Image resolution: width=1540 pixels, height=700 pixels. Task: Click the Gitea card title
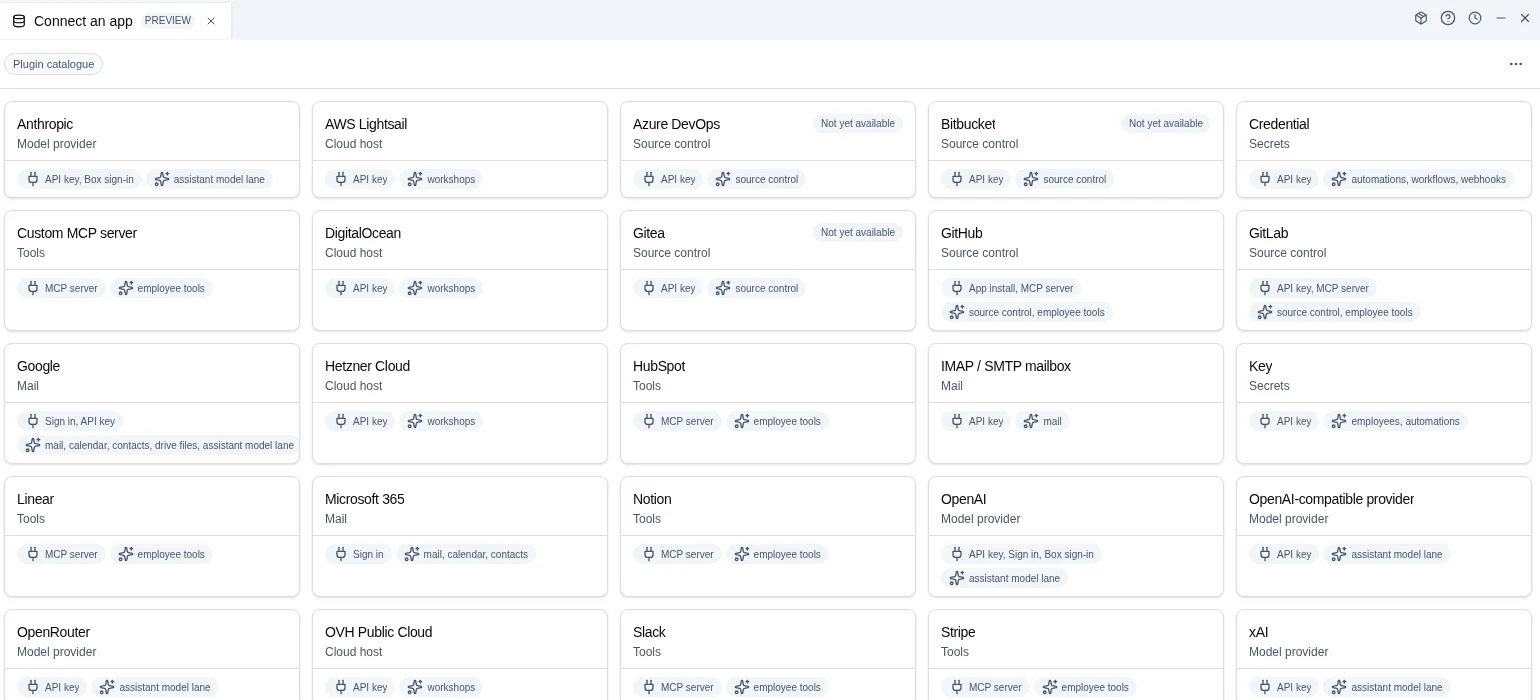(x=649, y=233)
